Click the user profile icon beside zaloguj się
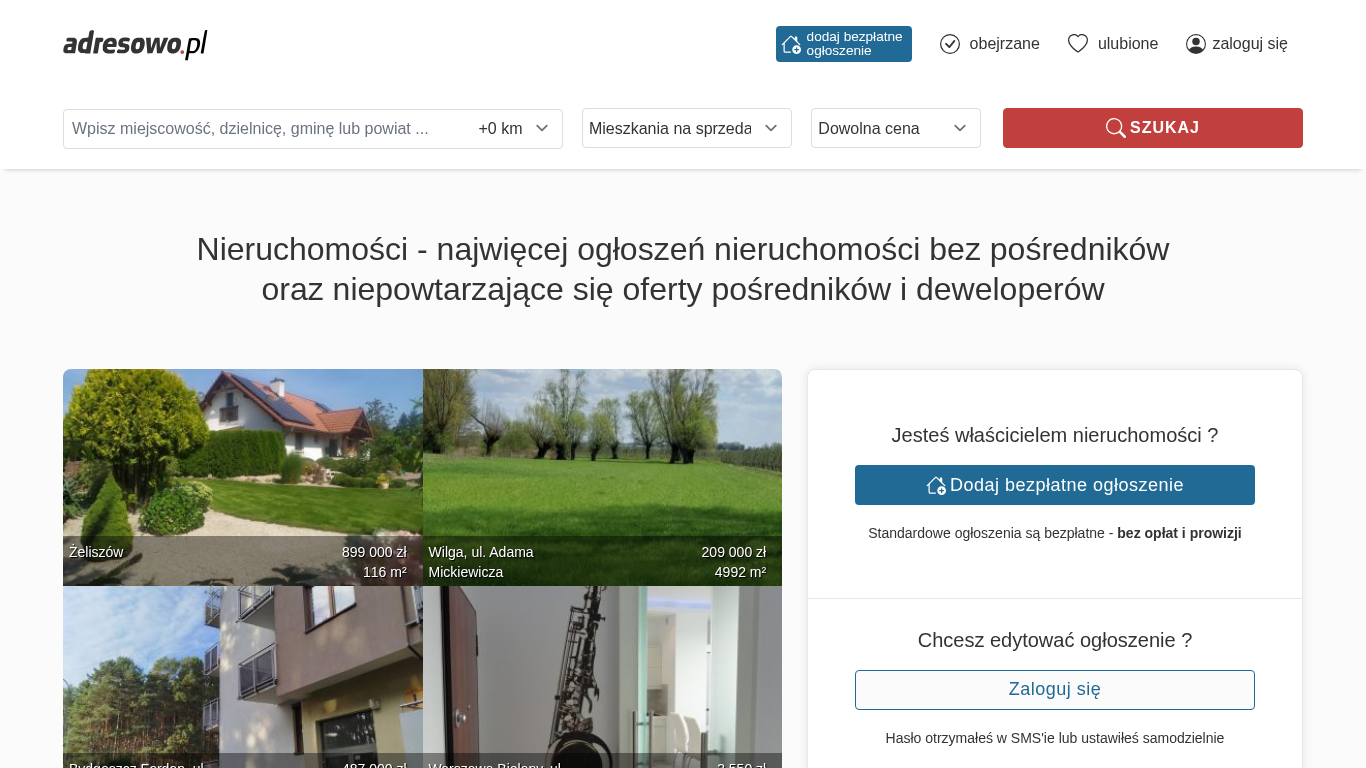 1196,44
